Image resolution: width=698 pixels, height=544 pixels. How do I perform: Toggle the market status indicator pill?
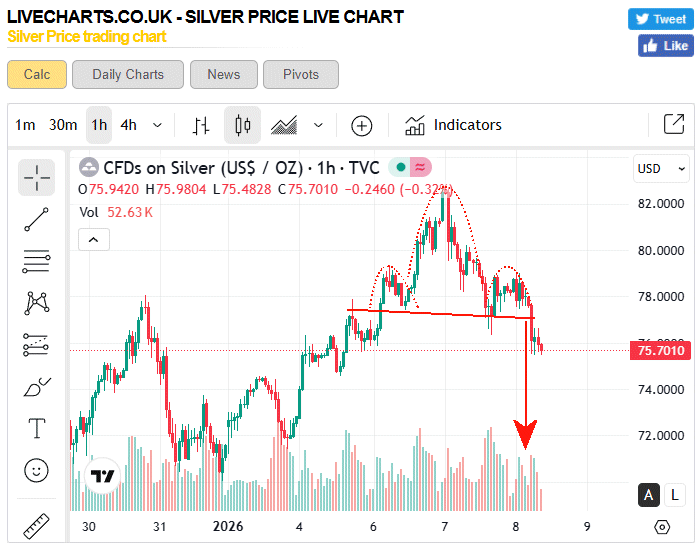[411, 167]
